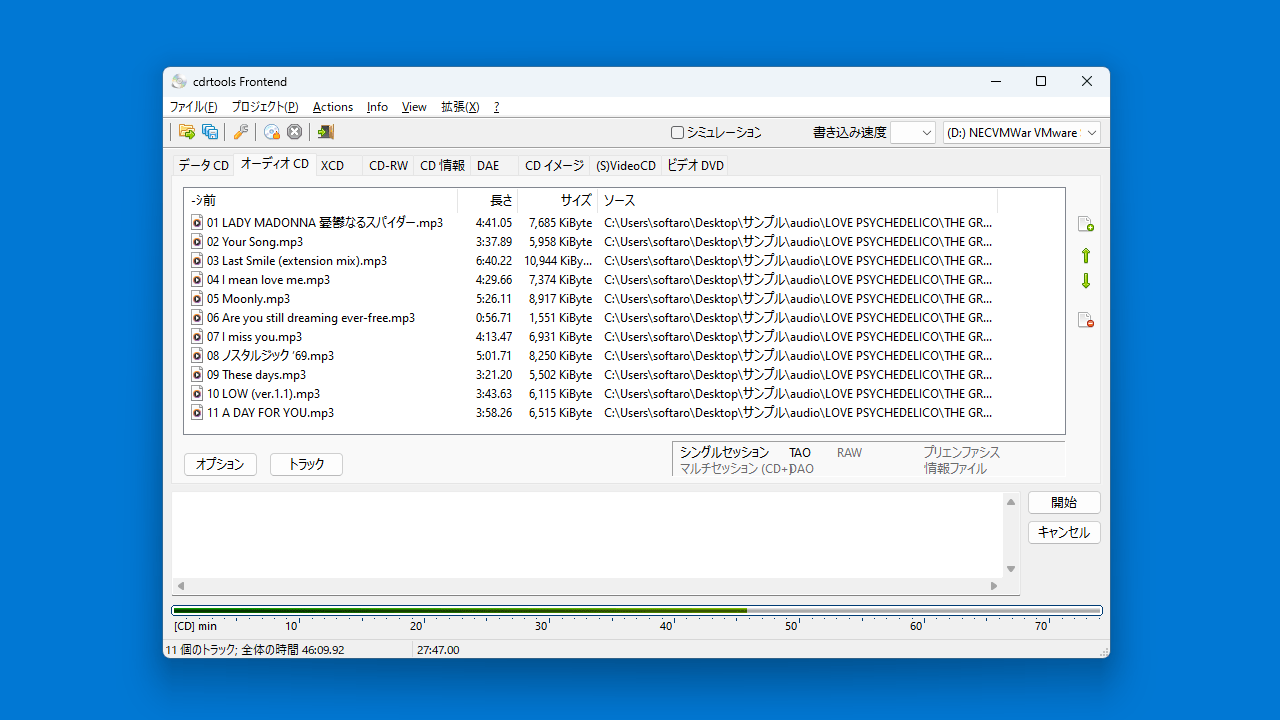Viewport: 1280px width, 720px height.
Task: Click the TAO write mode indicator
Action: click(x=800, y=453)
